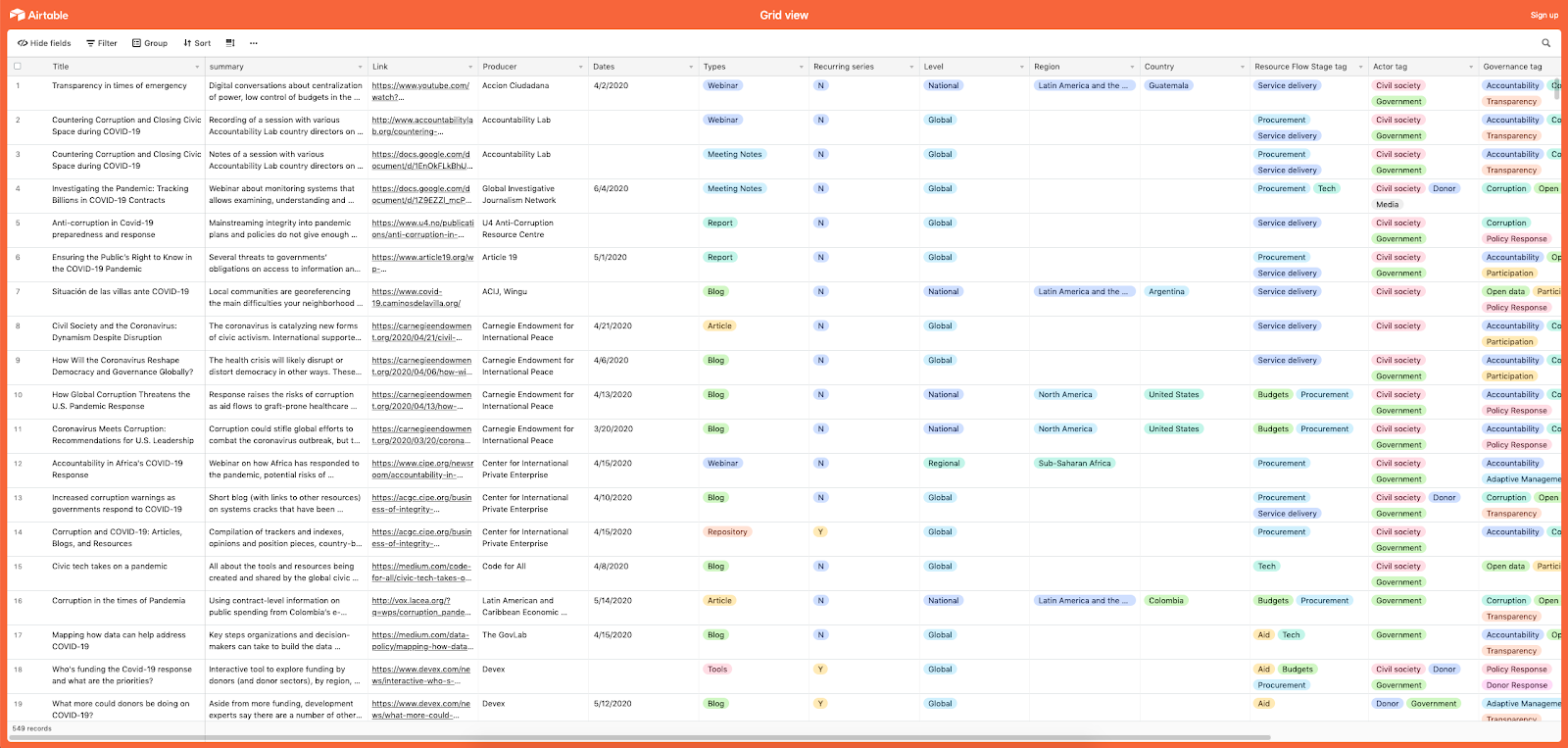Click the Argentina country tag
Image resolution: width=1568 pixels, height=748 pixels.
click(x=1166, y=291)
